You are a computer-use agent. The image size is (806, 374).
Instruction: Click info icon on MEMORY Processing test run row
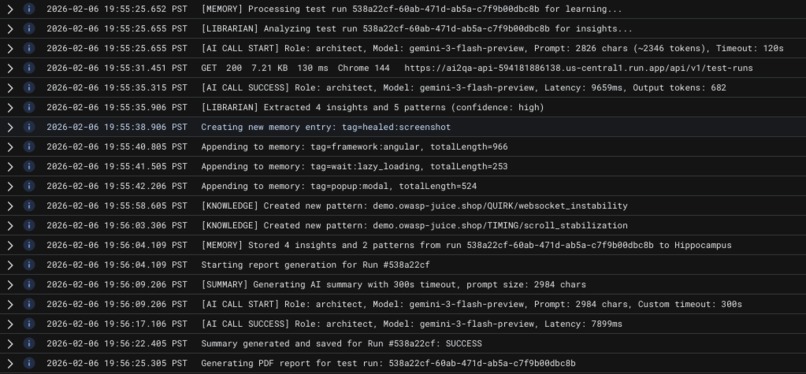point(29,9)
